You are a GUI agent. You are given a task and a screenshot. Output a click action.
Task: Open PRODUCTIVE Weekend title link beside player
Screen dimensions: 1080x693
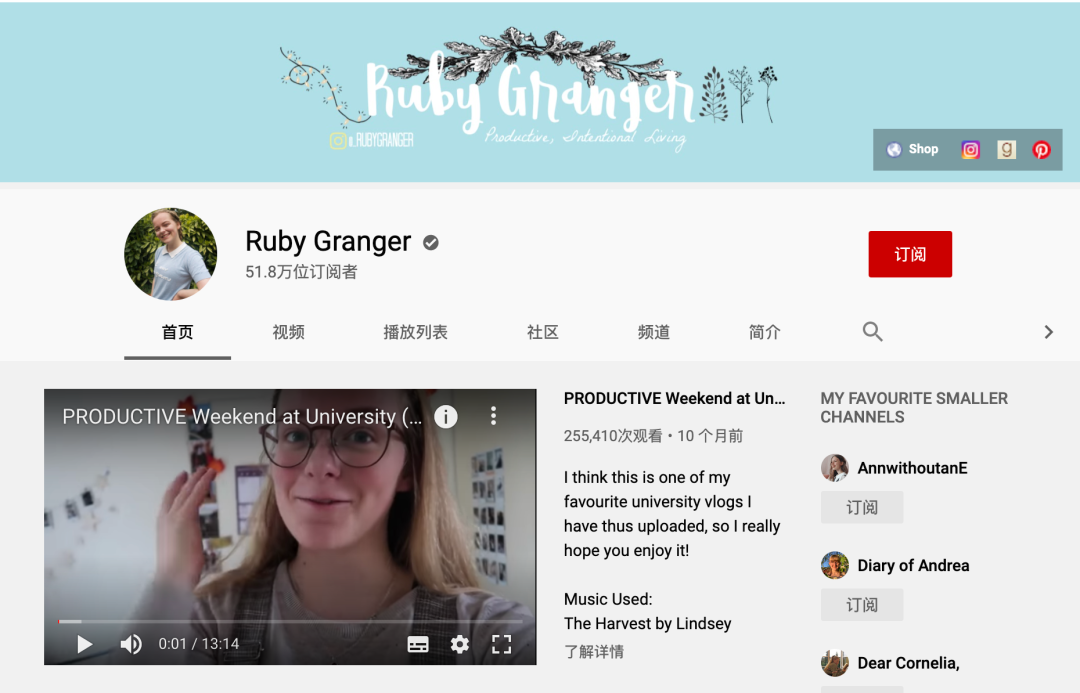(674, 398)
